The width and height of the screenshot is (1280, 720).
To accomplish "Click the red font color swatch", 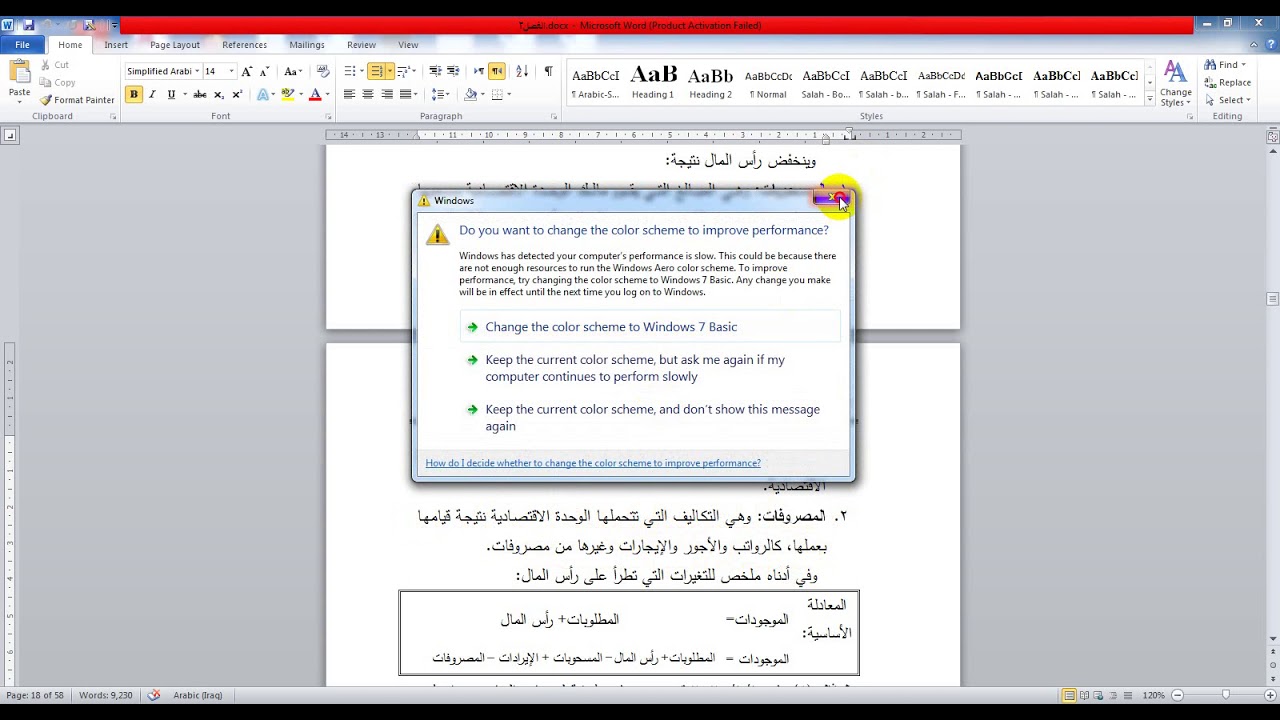I will click(x=315, y=94).
